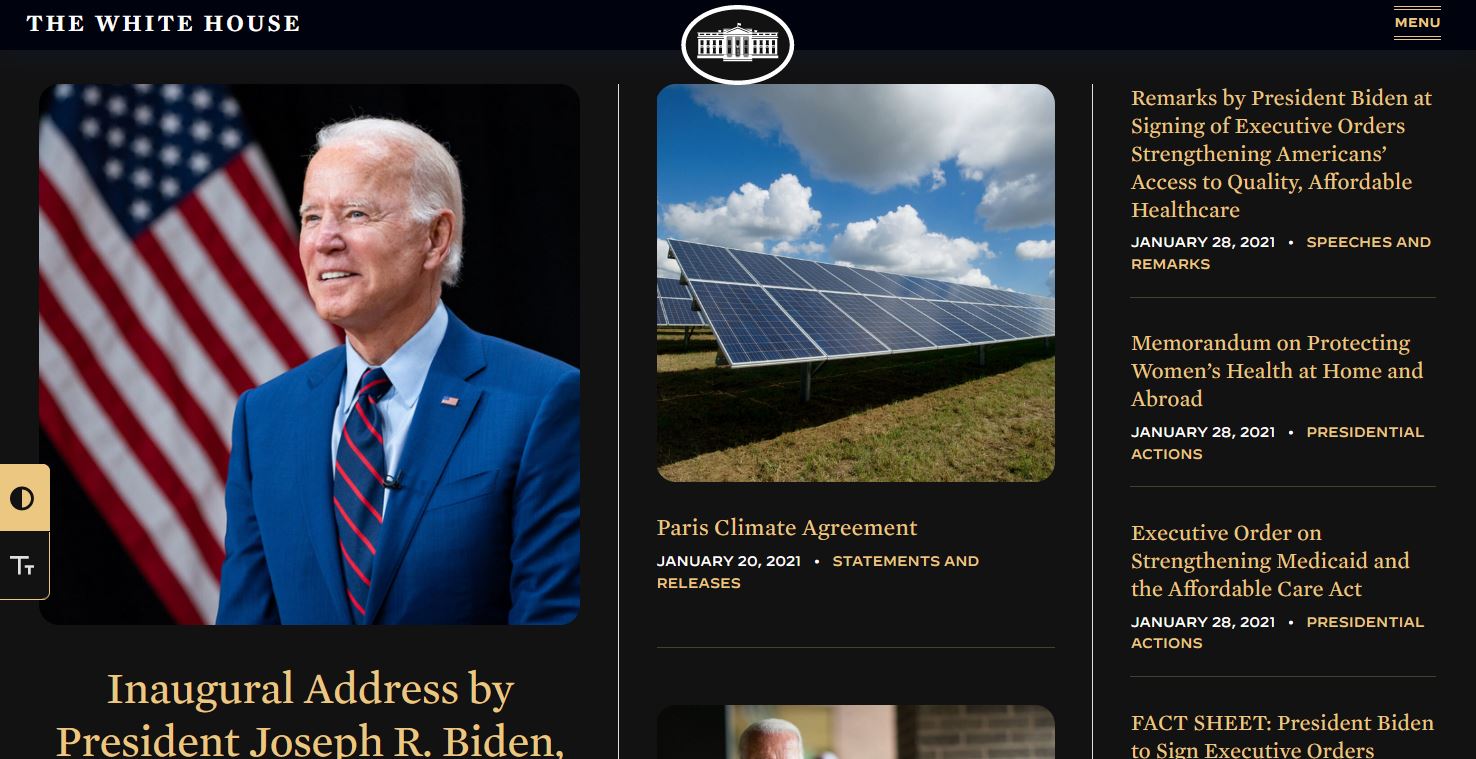The width and height of the screenshot is (1476, 759).
Task: Open Executive Order on Strengthening Medicaid
Action: 1270,561
